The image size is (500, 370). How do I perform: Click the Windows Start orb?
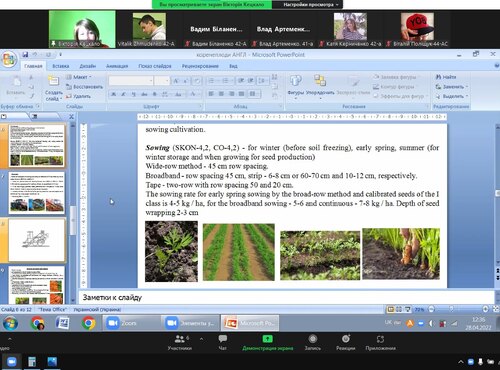[x=10, y=323]
